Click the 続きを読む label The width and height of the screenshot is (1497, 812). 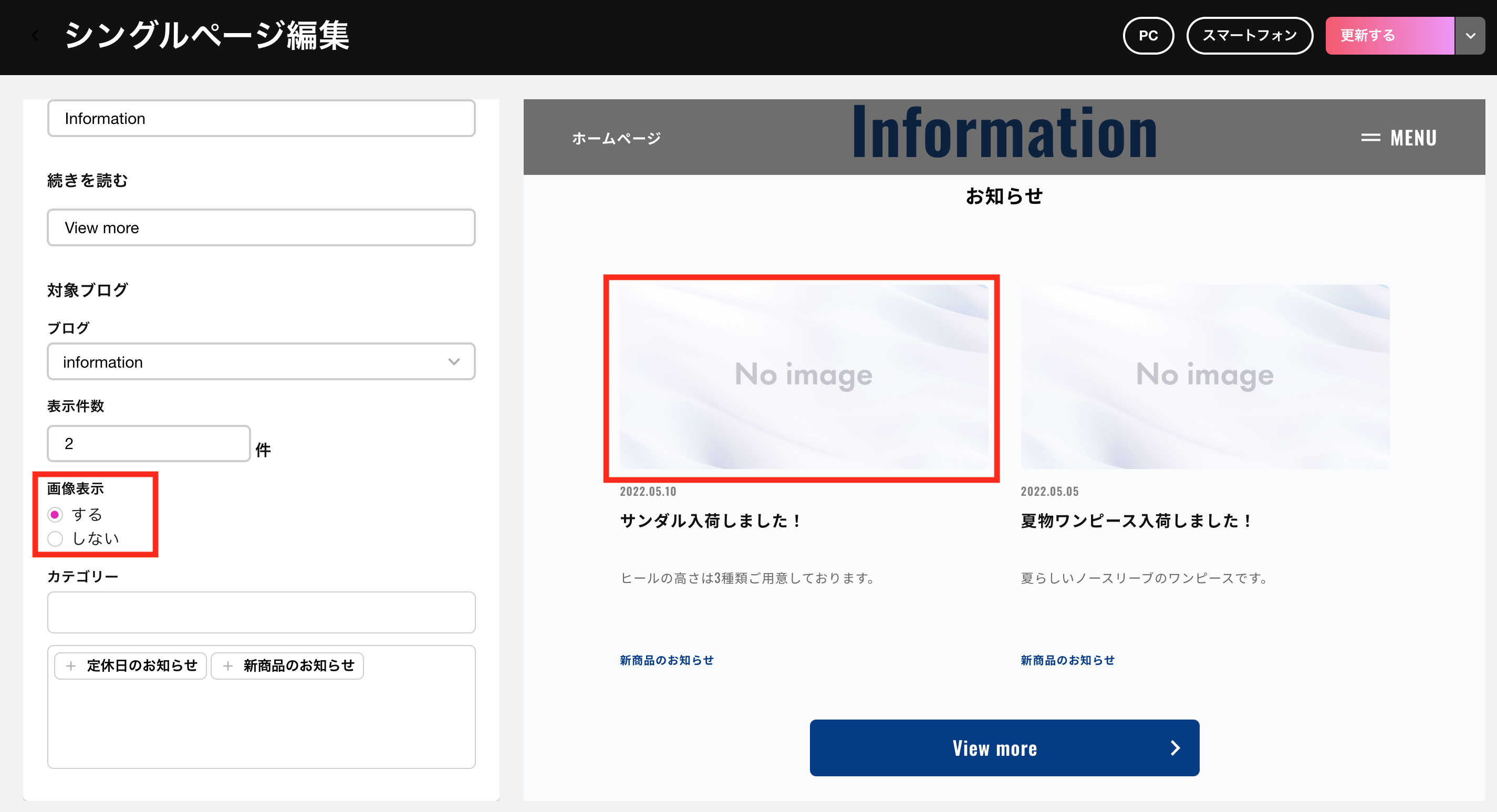pyautogui.click(x=87, y=180)
